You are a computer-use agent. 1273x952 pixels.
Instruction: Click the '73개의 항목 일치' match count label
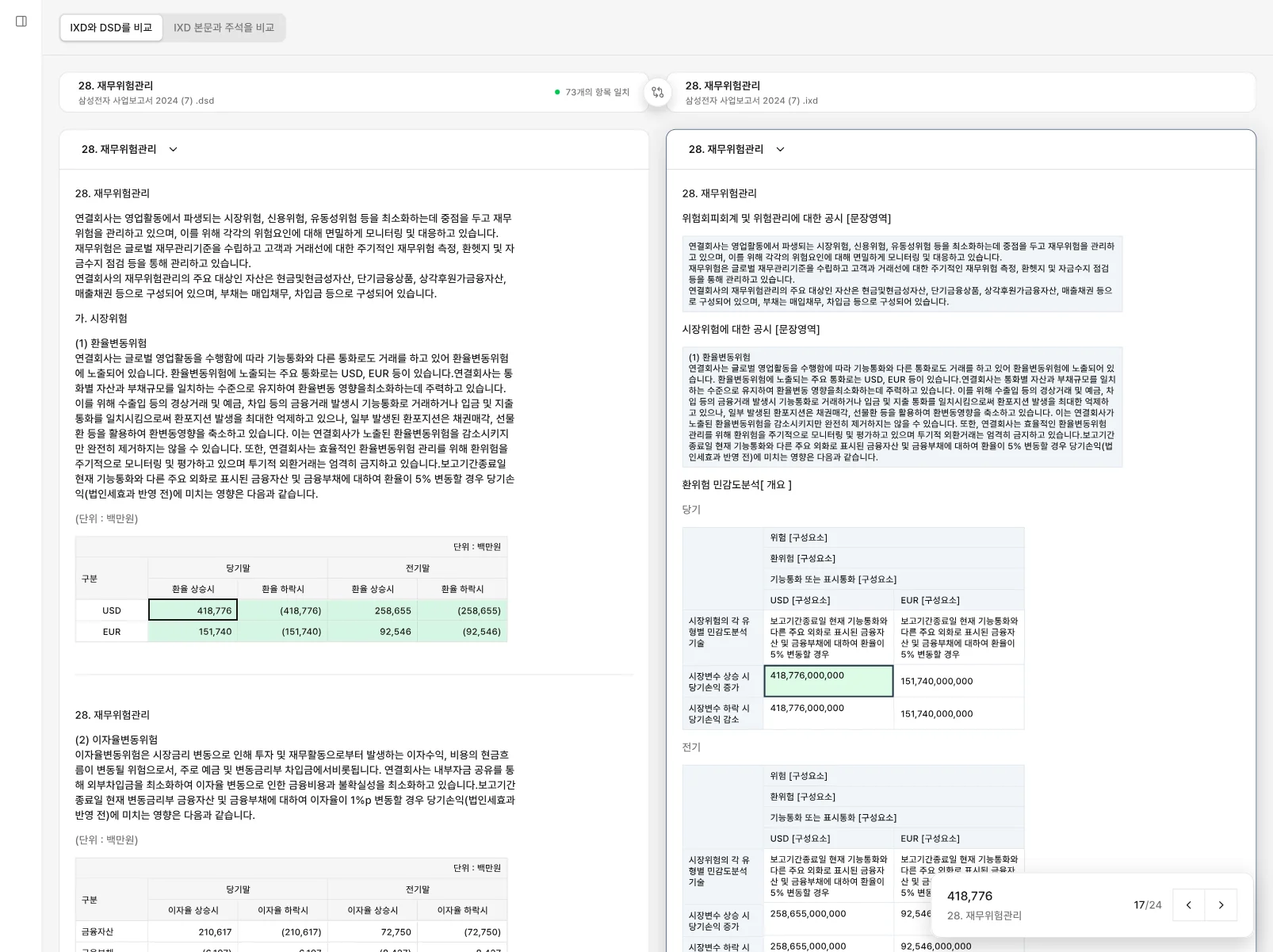tap(597, 93)
